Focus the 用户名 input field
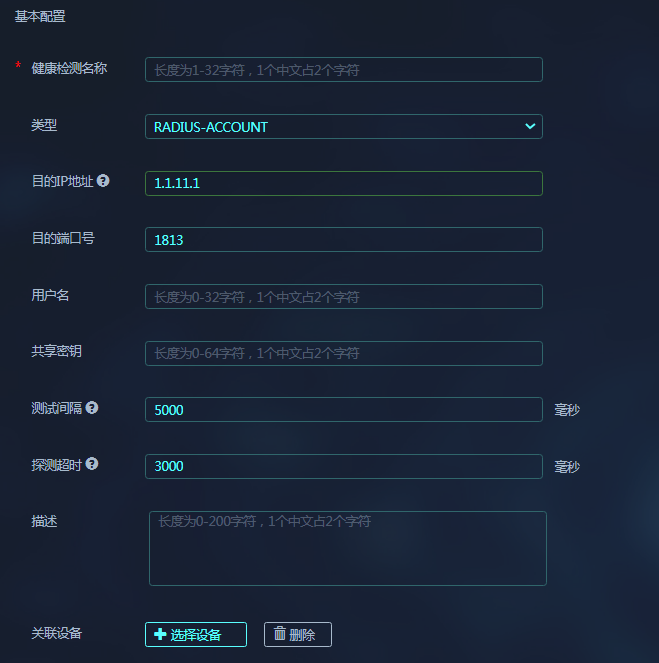This screenshot has width=659, height=663. click(344, 296)
